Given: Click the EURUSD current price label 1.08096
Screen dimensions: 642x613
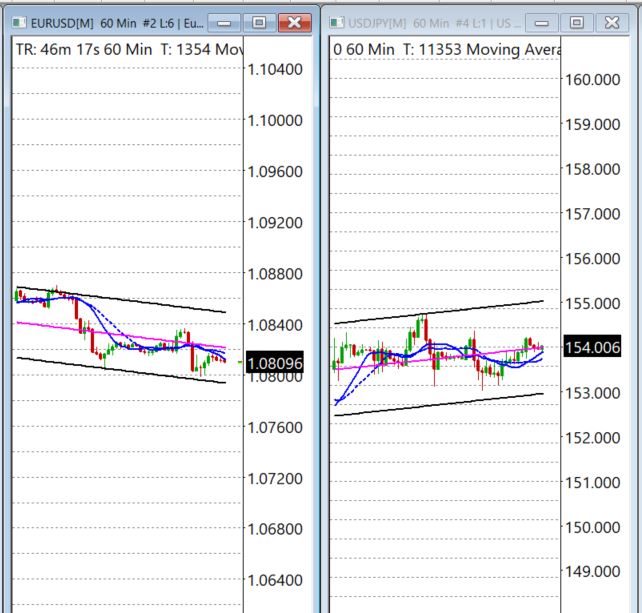Looking at the screenshot, I should (275, 363).
